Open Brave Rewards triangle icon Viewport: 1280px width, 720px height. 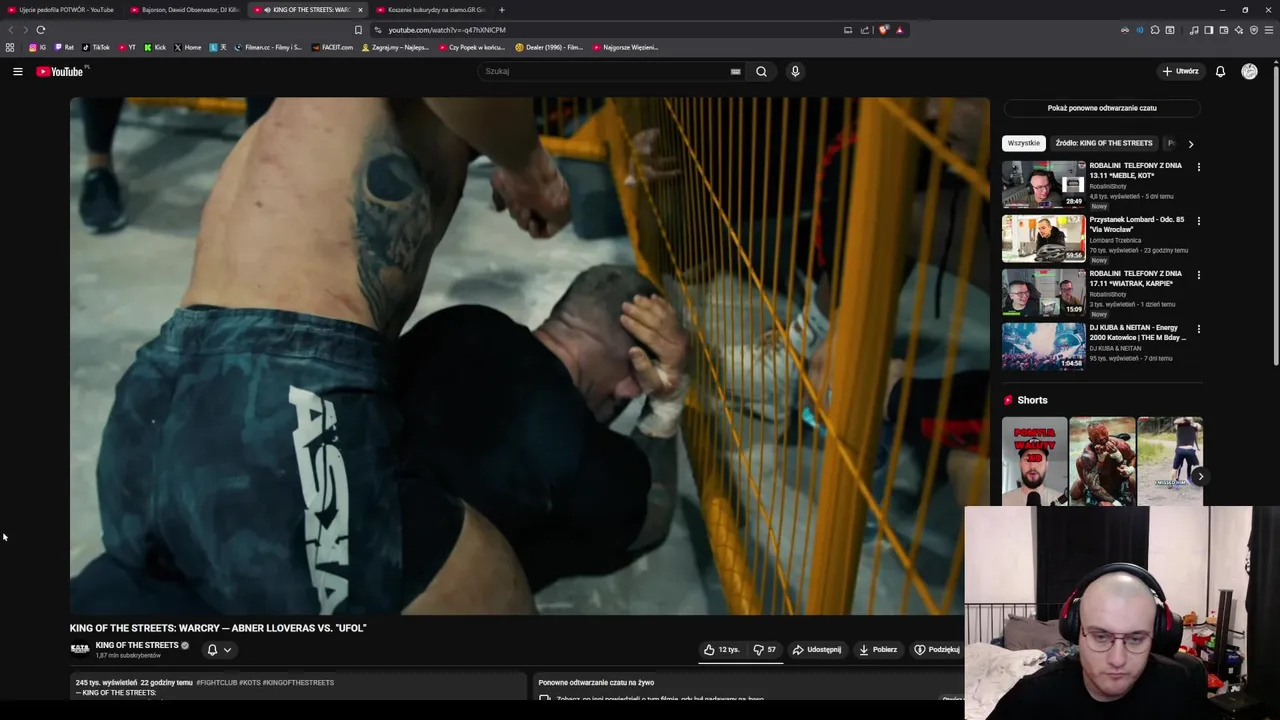pyautogui.click(x=899, y=30)
